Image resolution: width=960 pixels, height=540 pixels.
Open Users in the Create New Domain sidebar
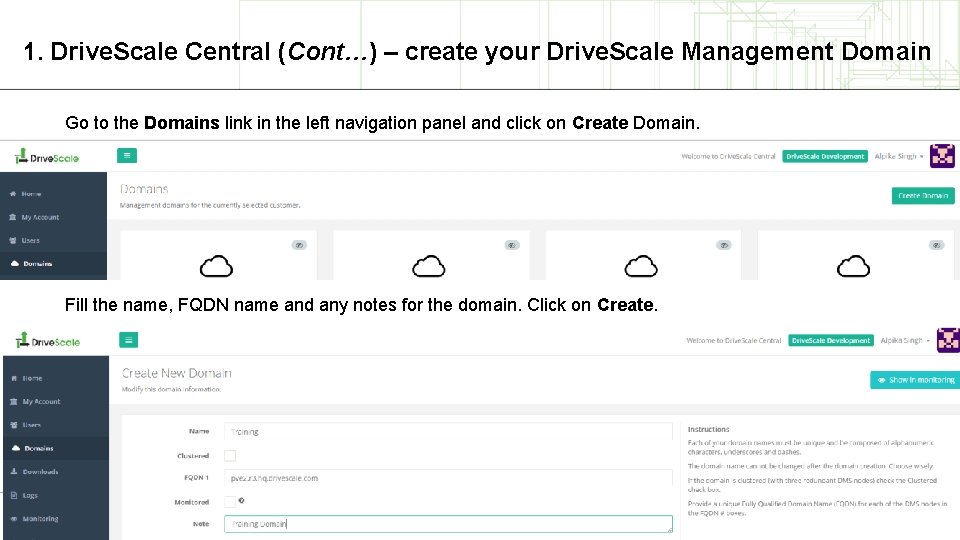coord(31,425)
